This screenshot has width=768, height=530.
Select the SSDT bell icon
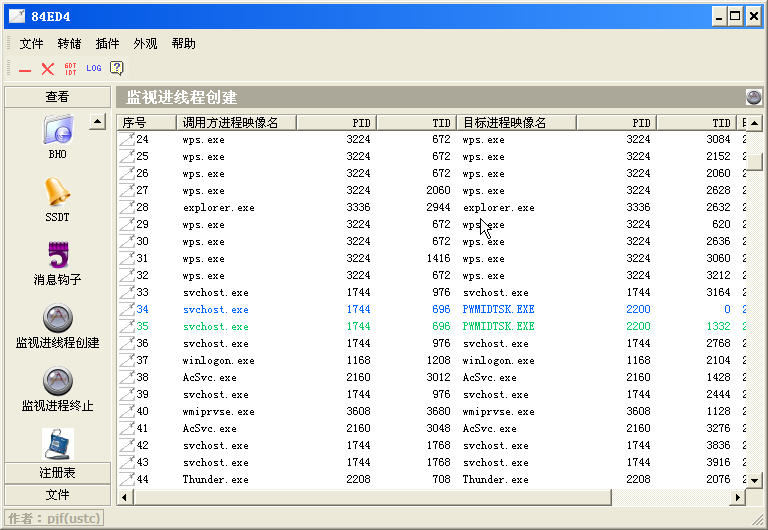pyautogui.click(x=57, y=192)
